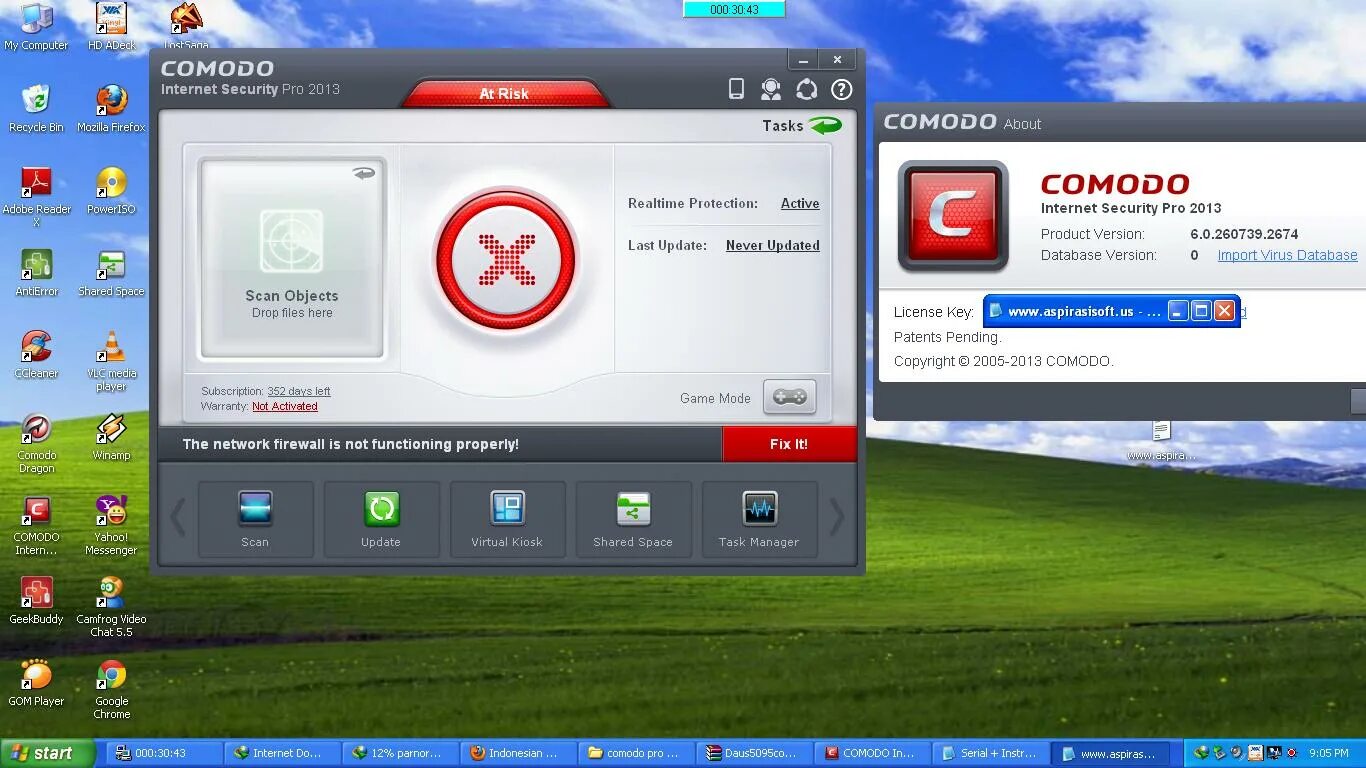Click the Comodo red C logo in About
The width and height of the screenshot is (1366, 768).
(x=953, y=216)
